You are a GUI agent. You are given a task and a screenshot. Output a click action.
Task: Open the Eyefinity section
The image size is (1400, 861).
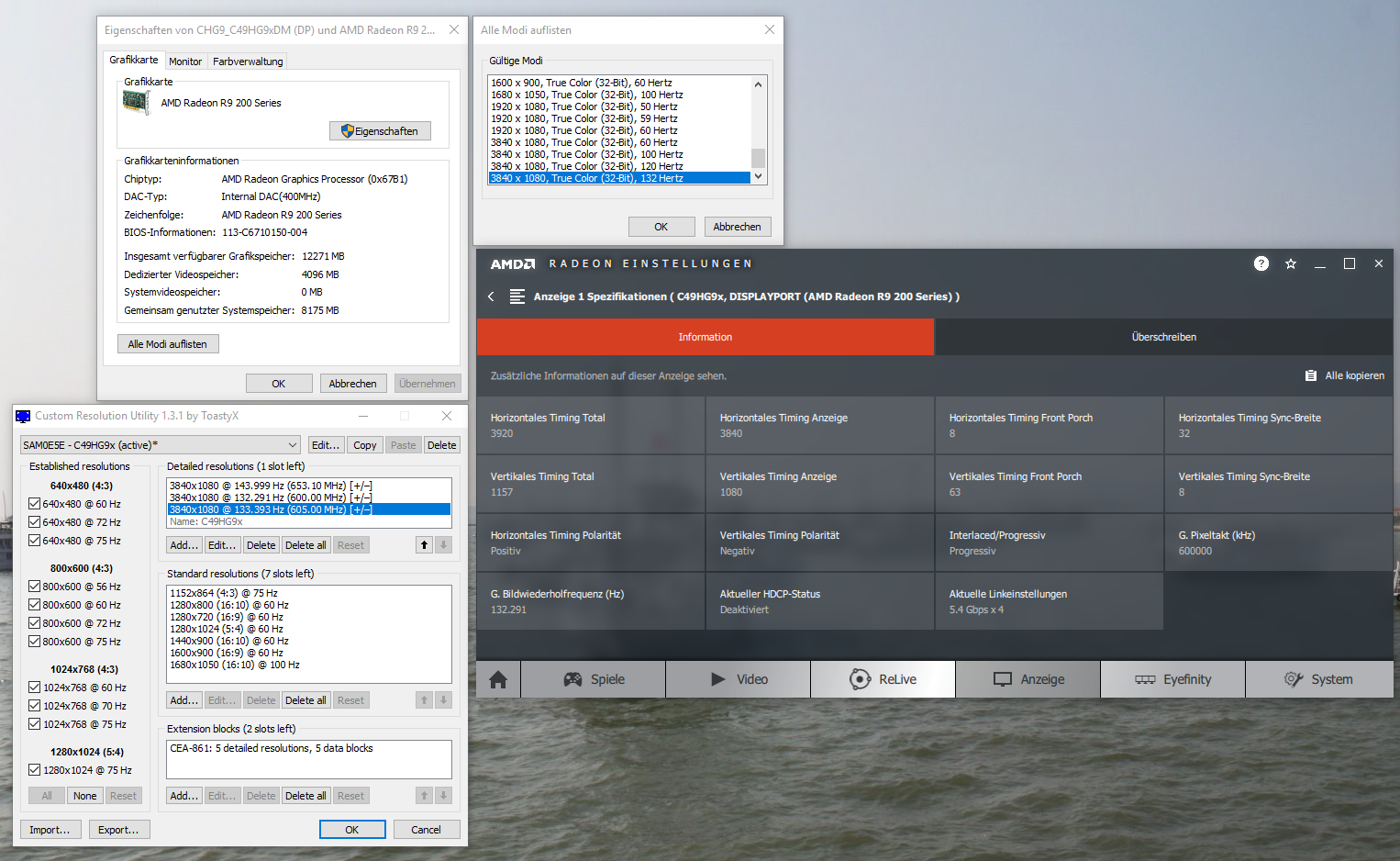(1172, 679)
